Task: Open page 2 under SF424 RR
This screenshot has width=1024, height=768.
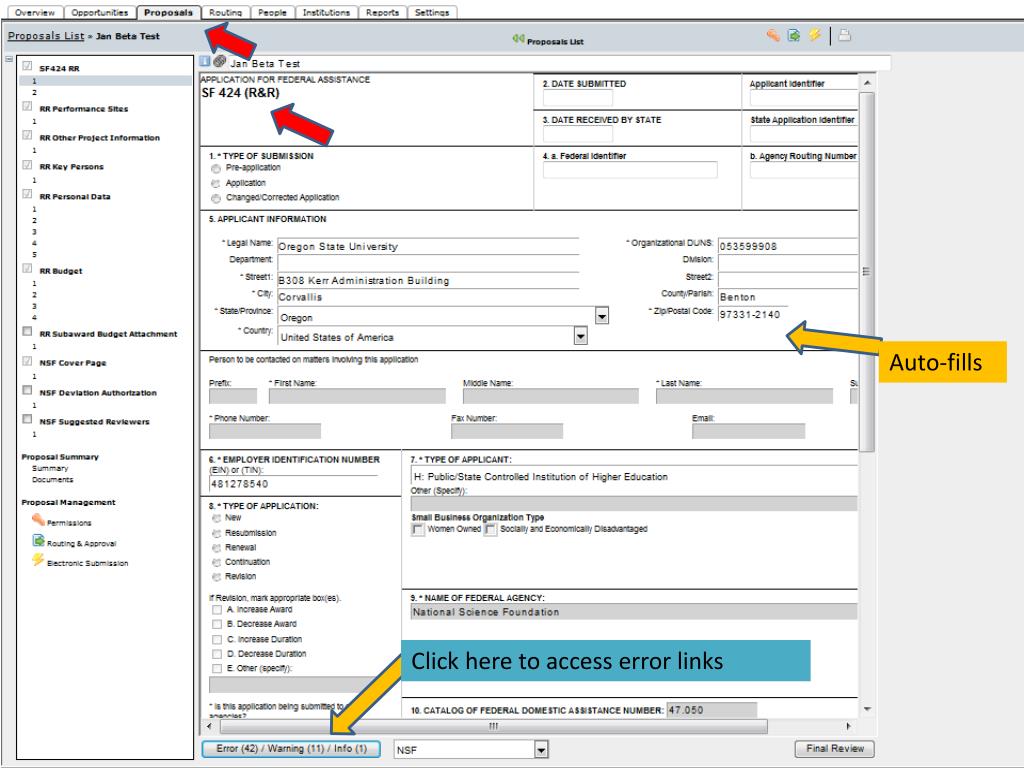Action: click(35, 93)
